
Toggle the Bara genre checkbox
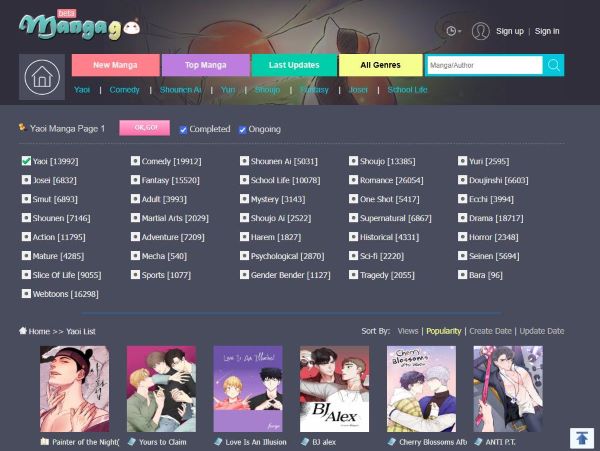(462, 274)
